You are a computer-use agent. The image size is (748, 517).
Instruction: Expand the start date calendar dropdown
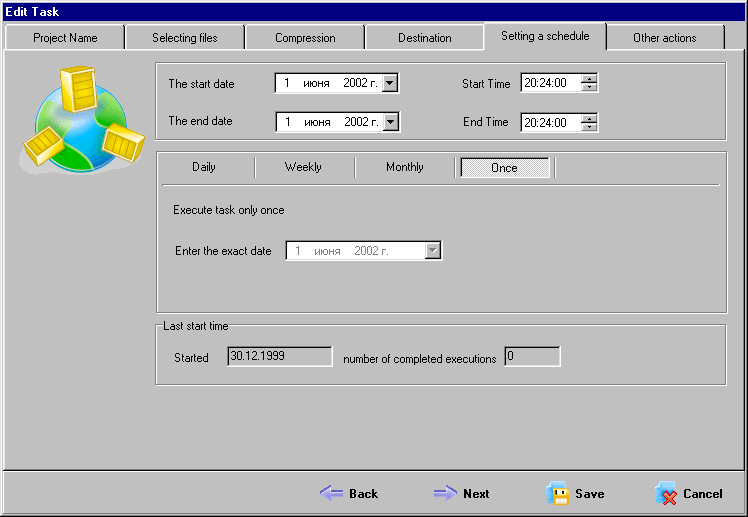pos(390,83)
